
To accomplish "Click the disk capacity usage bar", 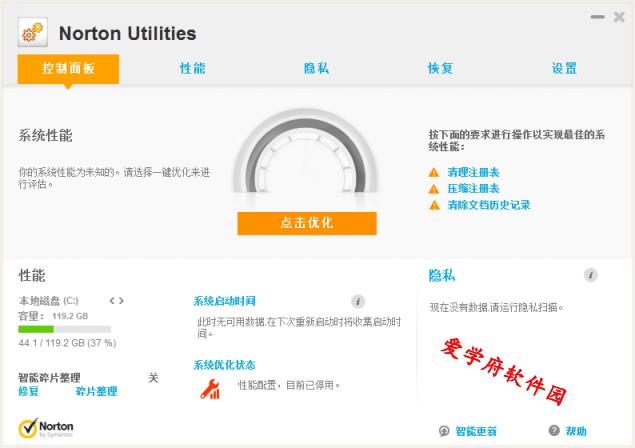I will (x=64, y=329).
